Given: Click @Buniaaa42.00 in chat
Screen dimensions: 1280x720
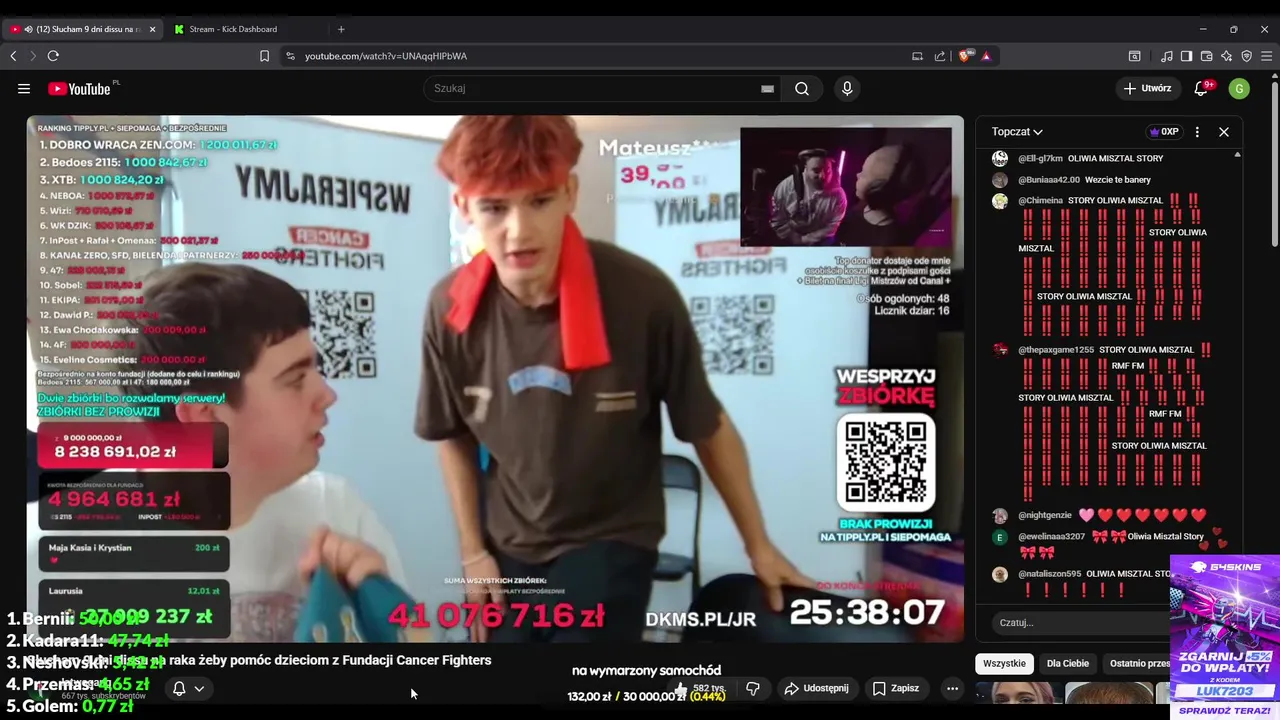Looking at the screenshot, I should point(1049,180).
